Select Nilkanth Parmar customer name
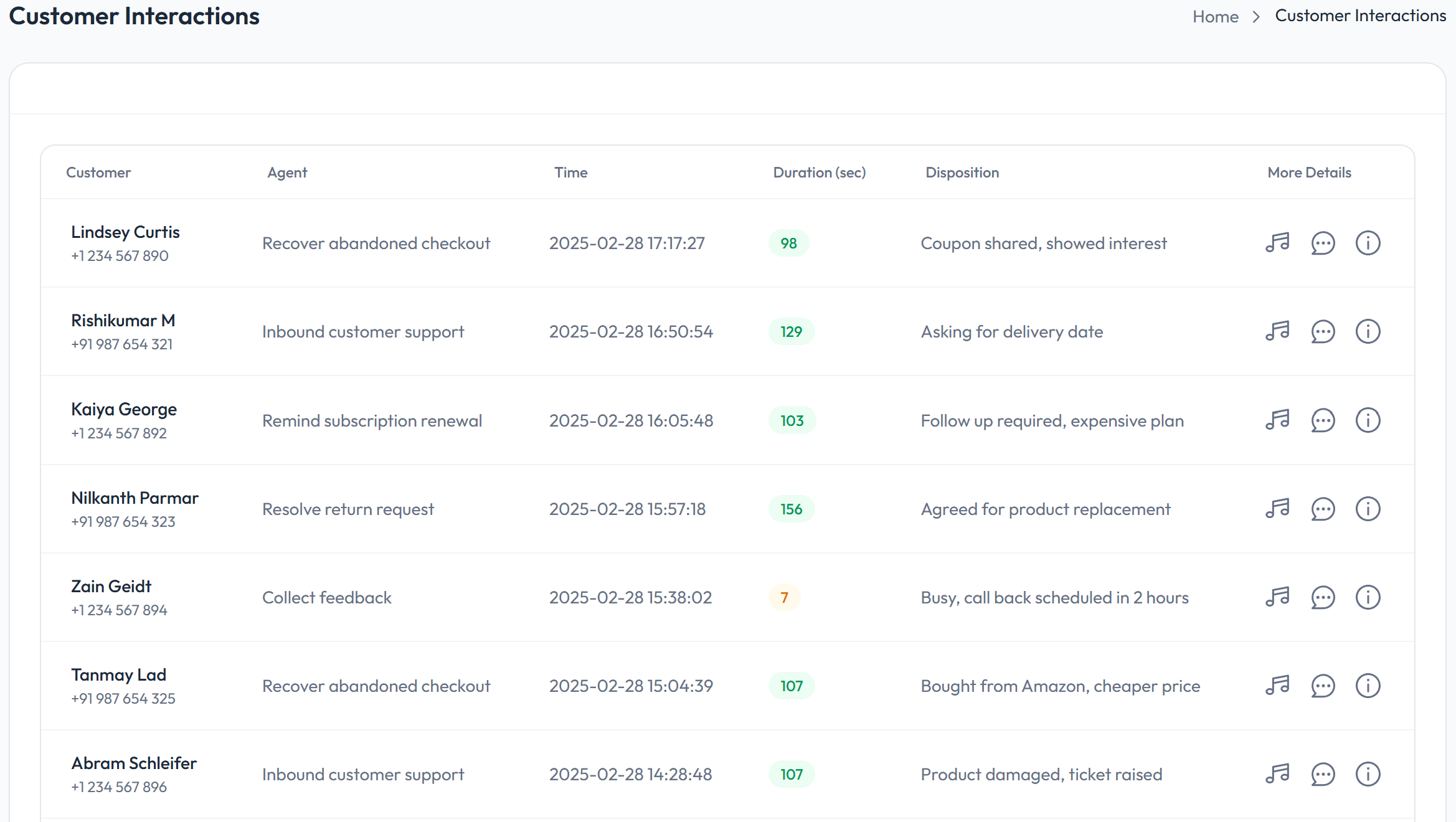1456x822 pixels. (x=135, y=498)
